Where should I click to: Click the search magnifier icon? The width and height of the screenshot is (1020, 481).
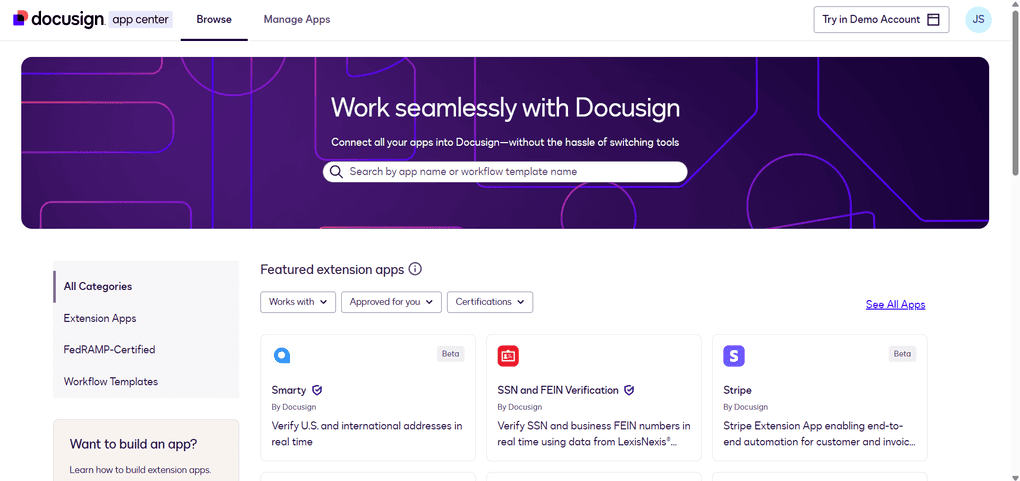pyautogui.click(x=336, y=172)
